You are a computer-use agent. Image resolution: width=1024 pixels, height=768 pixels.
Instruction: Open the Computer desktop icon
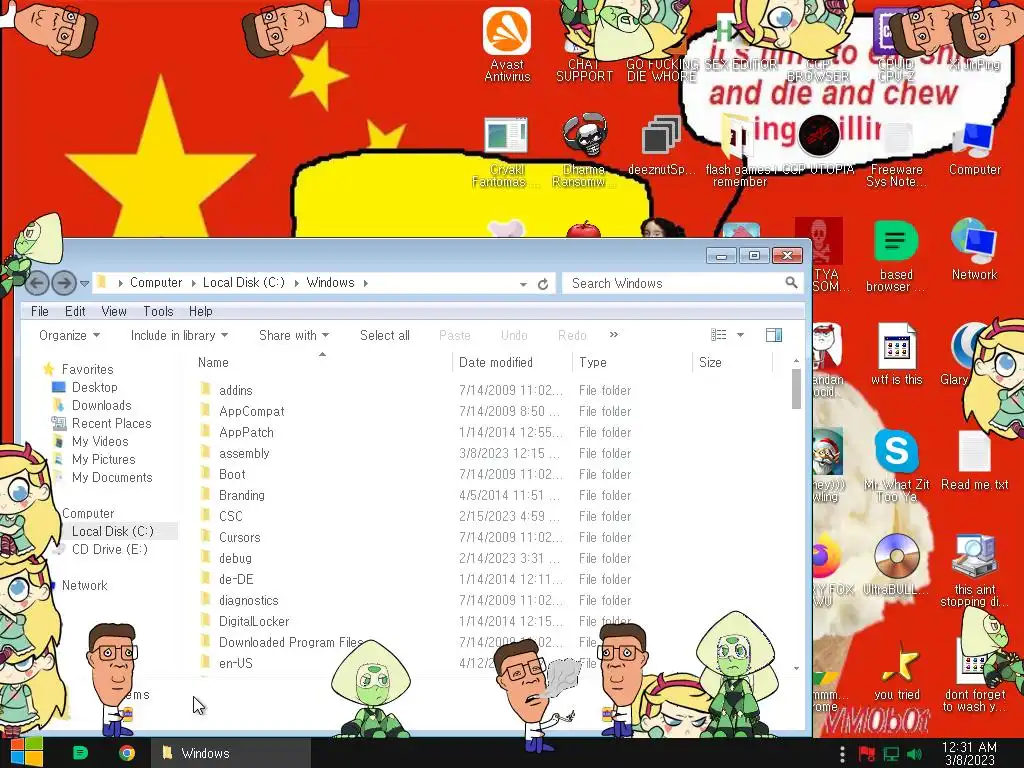click(x=974, y=148)
